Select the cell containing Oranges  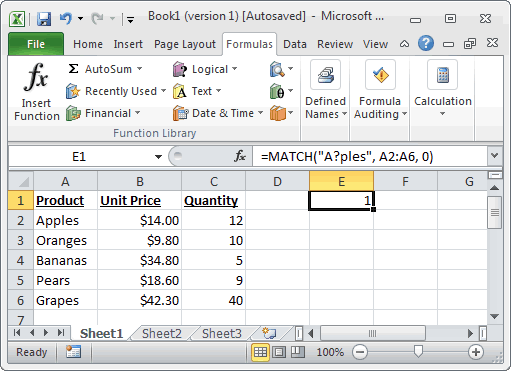click(66, 240)
